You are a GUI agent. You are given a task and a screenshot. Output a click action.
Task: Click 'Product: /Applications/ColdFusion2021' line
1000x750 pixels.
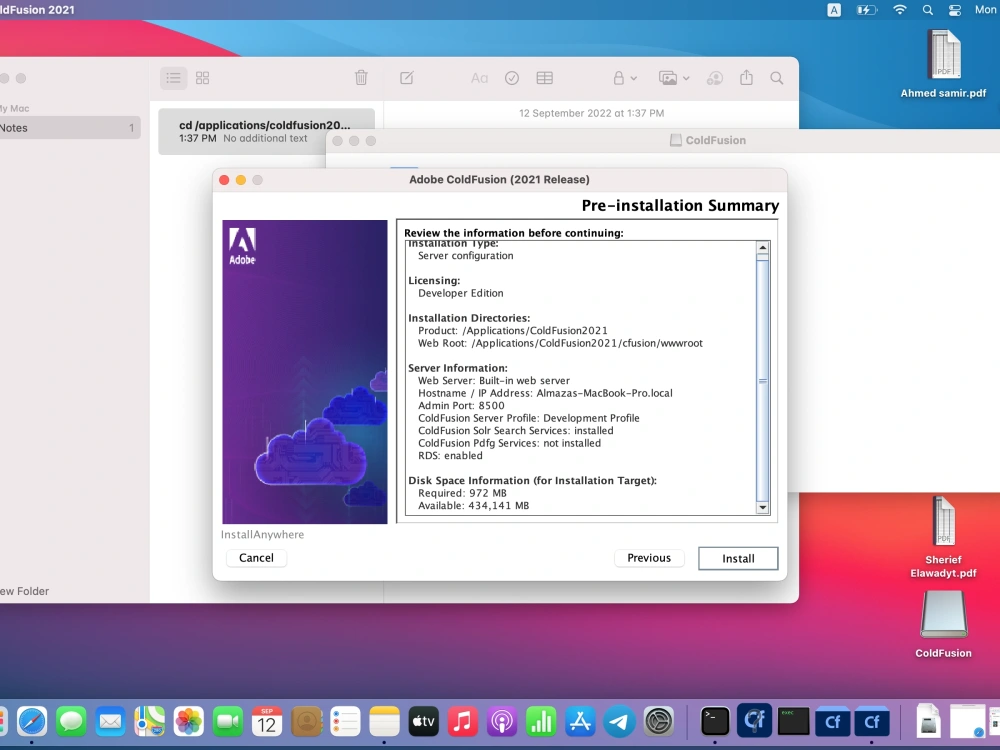[x=513, y=330]
